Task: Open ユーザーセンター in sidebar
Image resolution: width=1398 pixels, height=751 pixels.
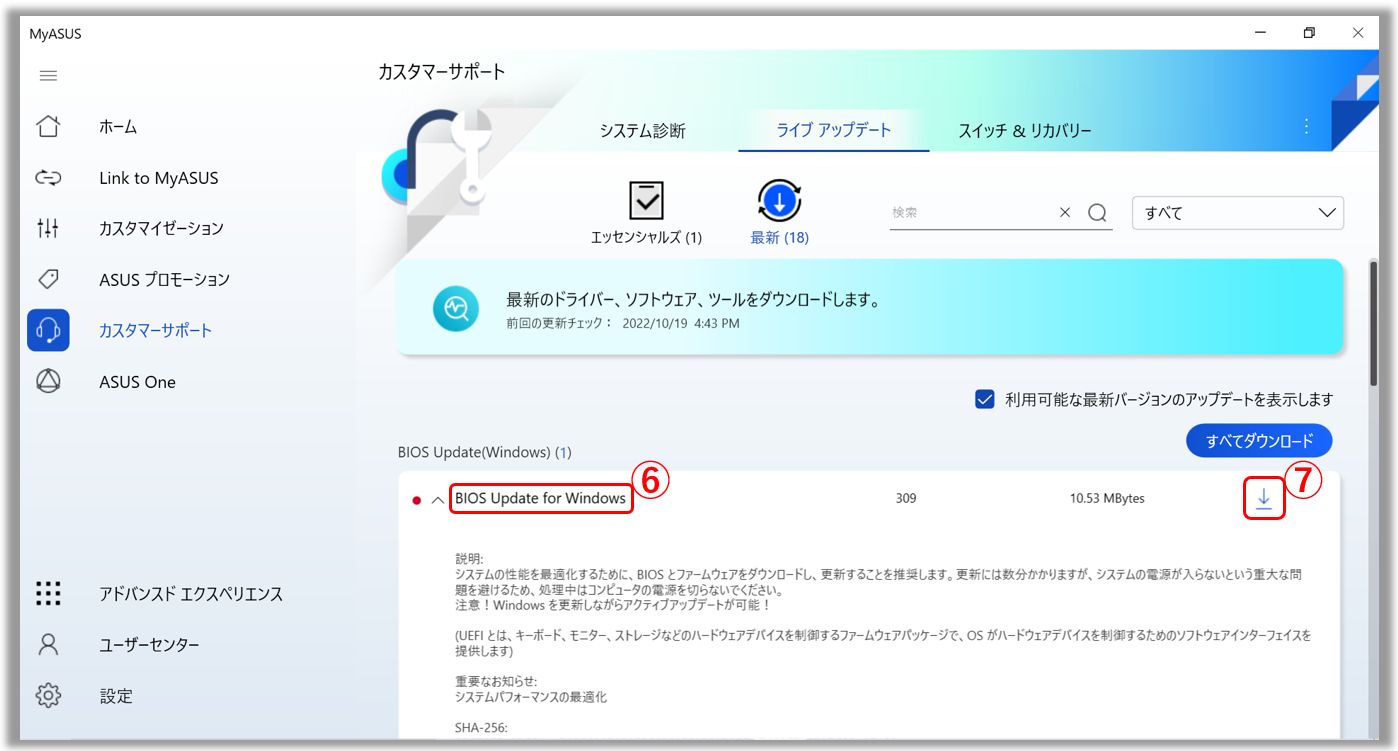Action: [149, 645]
